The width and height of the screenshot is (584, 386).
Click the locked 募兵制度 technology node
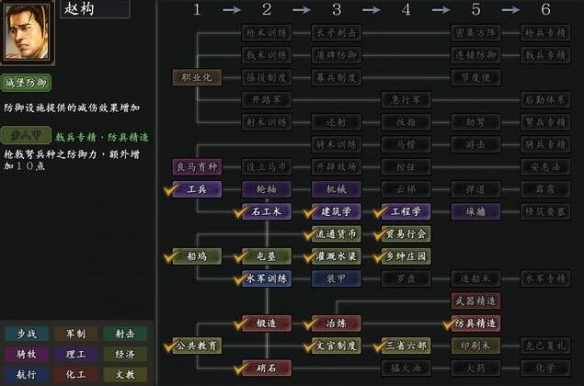336,77
